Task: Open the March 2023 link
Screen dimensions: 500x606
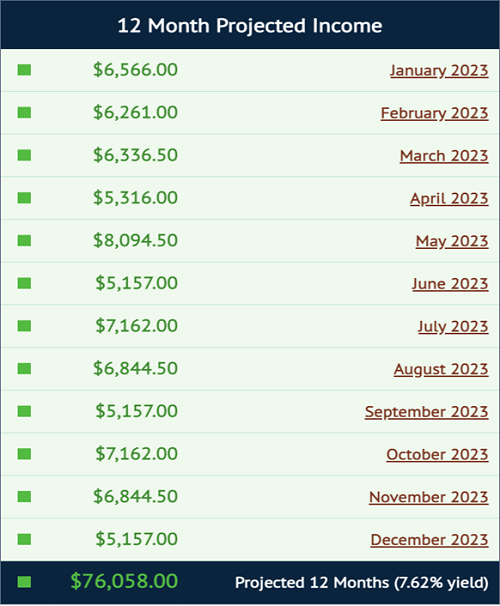Action: coord(444,156)
